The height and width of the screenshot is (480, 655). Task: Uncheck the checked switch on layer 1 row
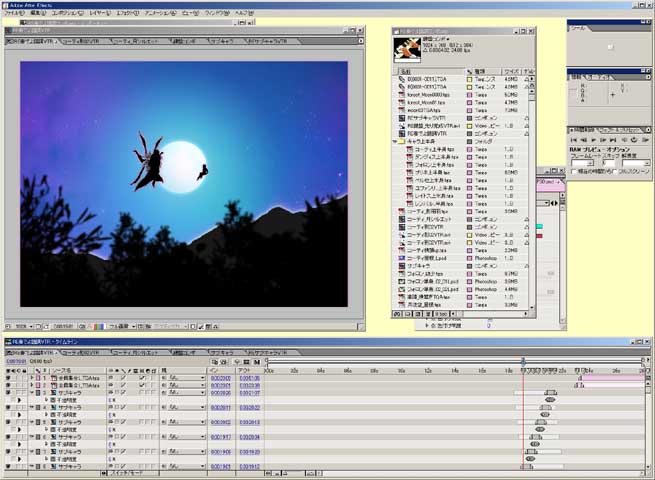click(x=142, y=378)
